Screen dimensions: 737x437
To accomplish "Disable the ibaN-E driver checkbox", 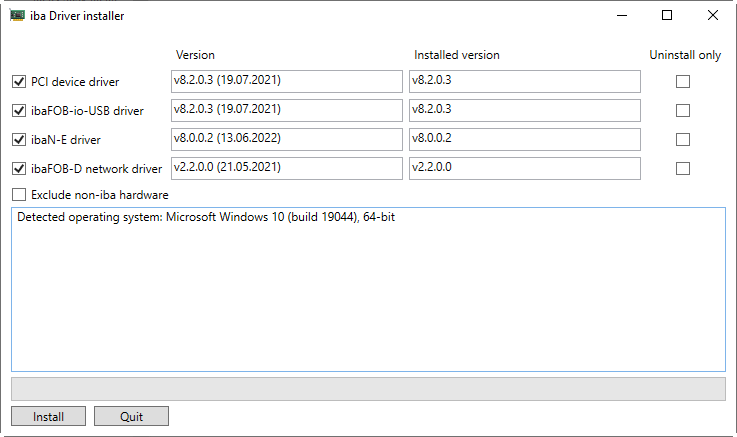I will (x=19, y=140).
